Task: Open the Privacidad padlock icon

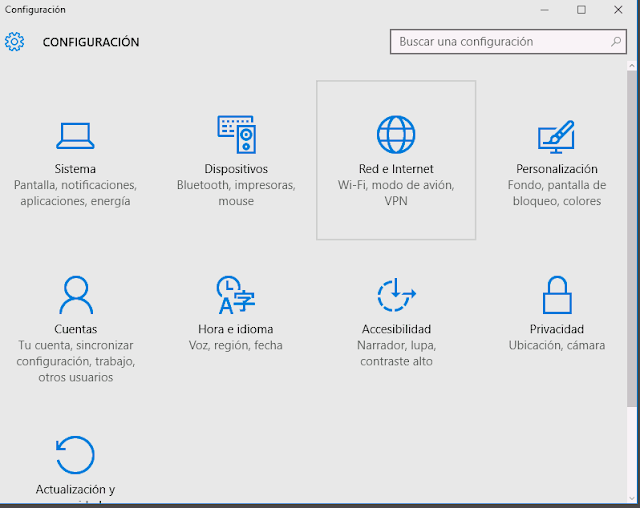Action: pyautogui.click(x=557, y=295)
